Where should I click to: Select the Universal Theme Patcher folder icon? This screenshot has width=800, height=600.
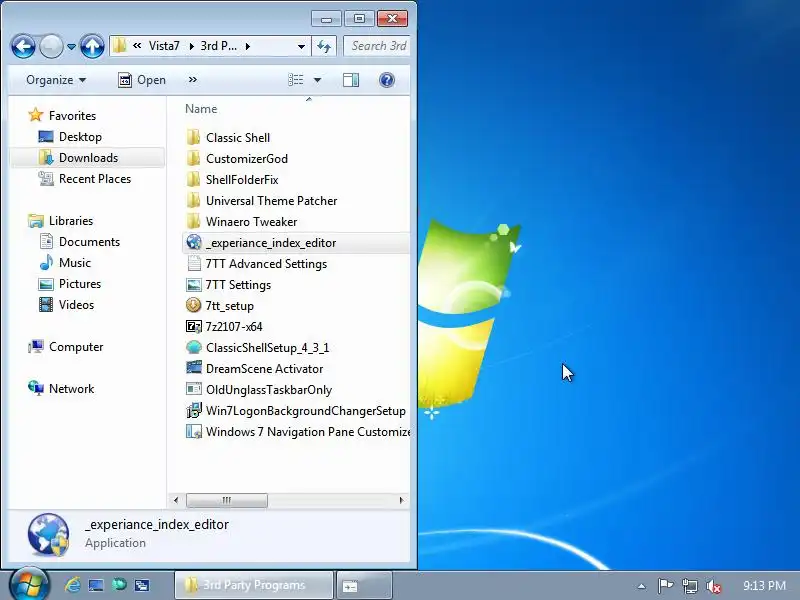(193, 200)
